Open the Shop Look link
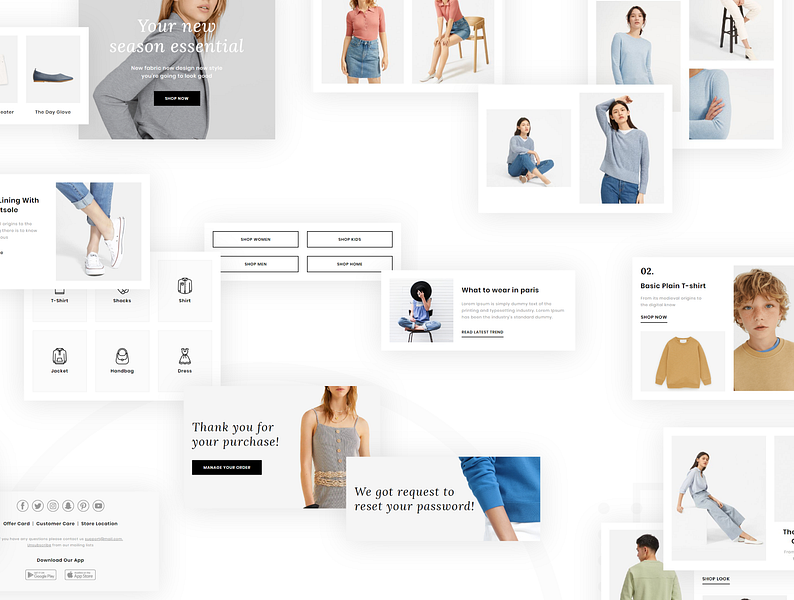Screen dimensions: 794x600 tap(716, 579)
